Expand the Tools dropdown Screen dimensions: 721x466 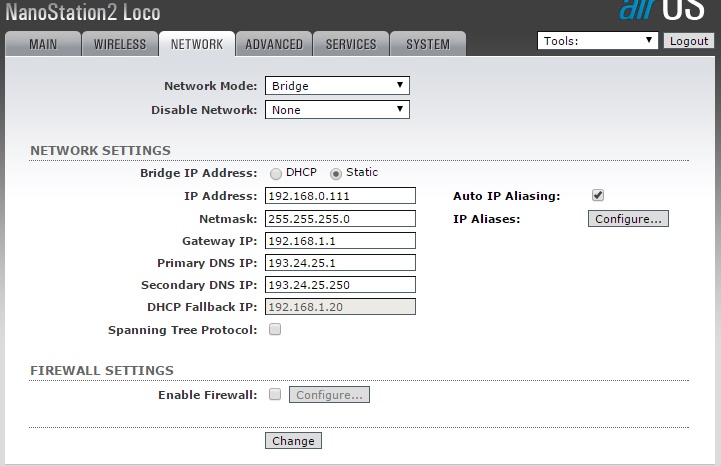598,41
